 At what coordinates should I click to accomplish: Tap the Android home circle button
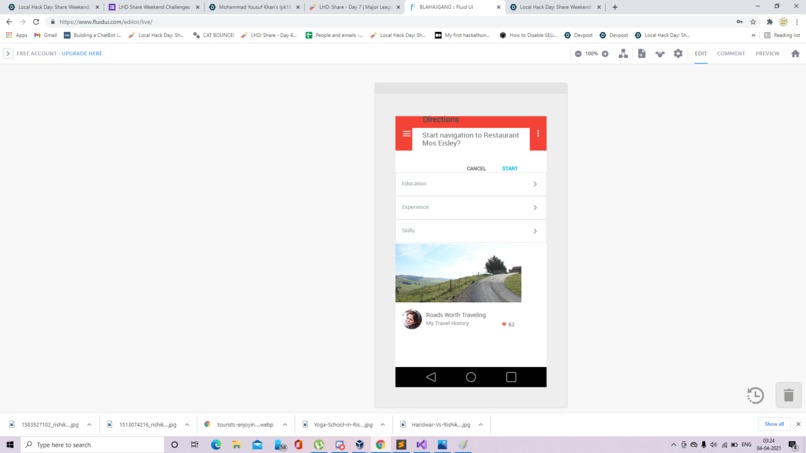(471, 377)
